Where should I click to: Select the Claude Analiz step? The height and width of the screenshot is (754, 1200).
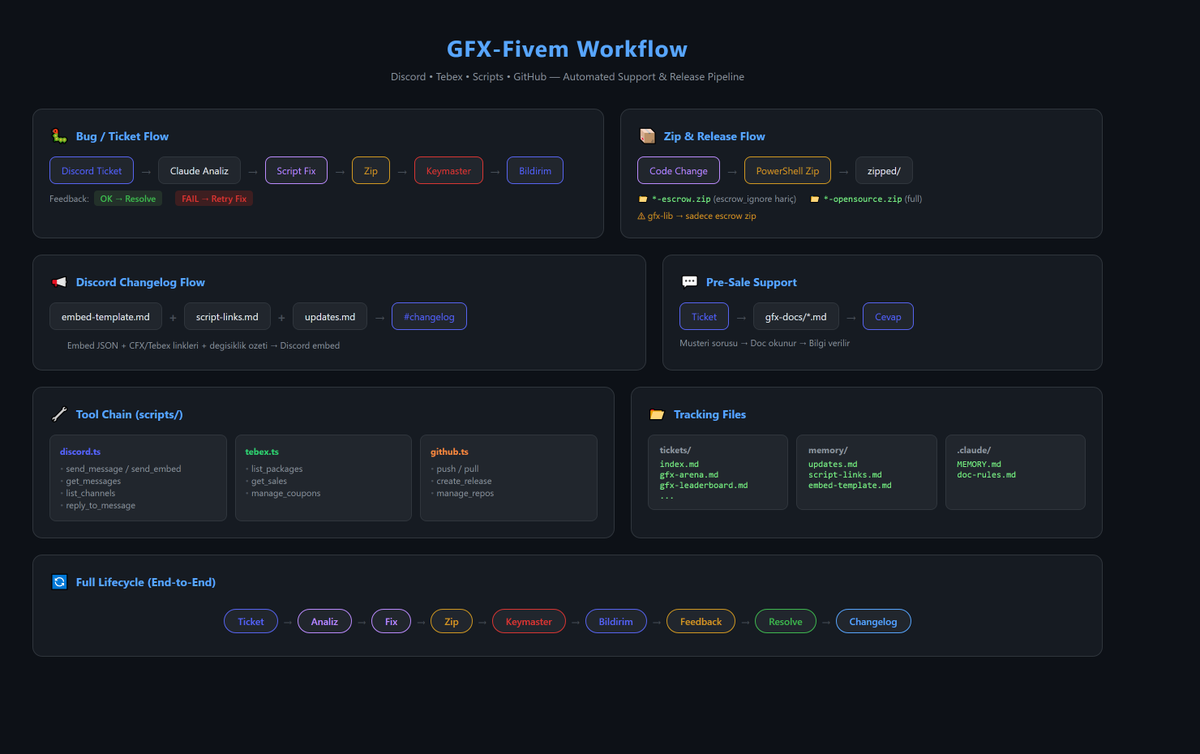pyautogui.click(x=199, y=171)
